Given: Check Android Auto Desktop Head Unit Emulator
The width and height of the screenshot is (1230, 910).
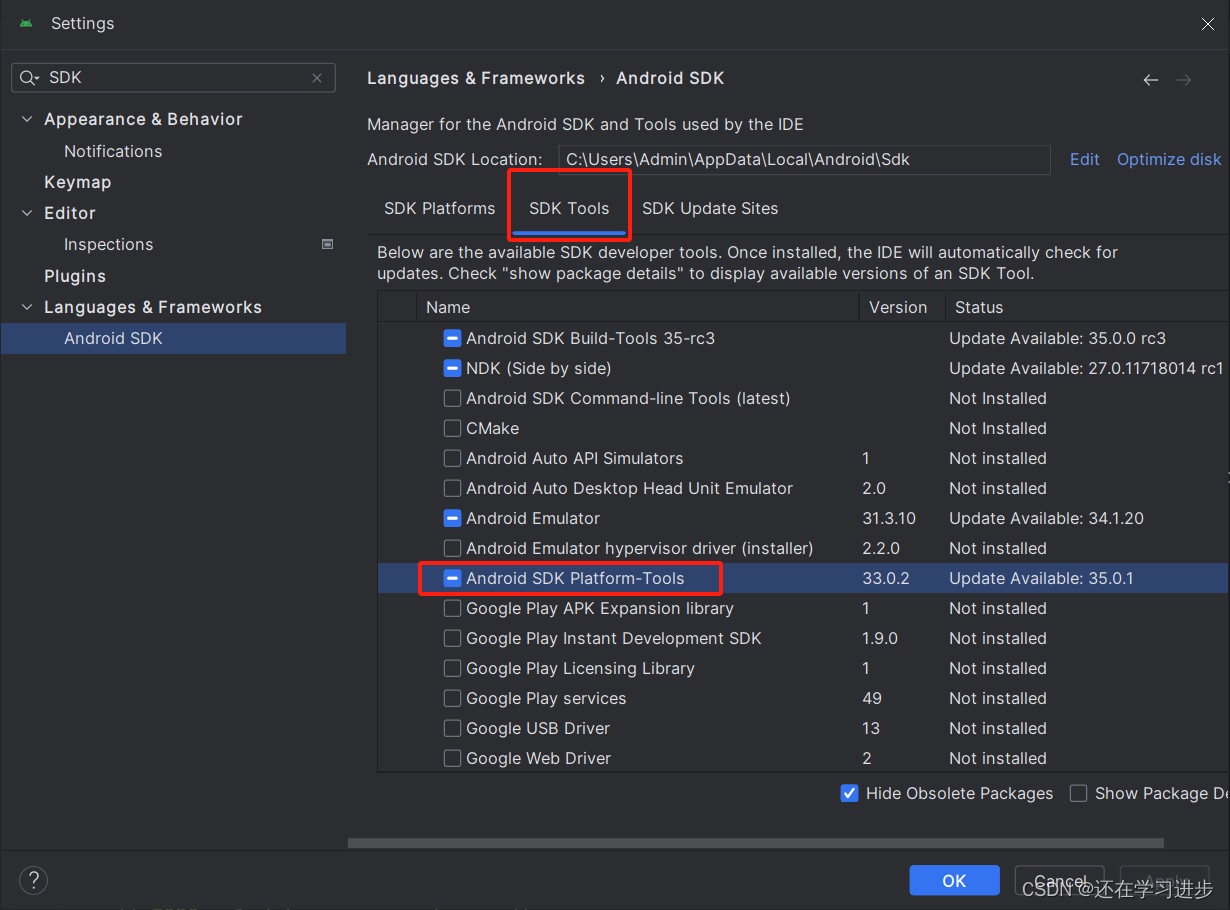Looking at the screenshot, I should coord(452,488).
